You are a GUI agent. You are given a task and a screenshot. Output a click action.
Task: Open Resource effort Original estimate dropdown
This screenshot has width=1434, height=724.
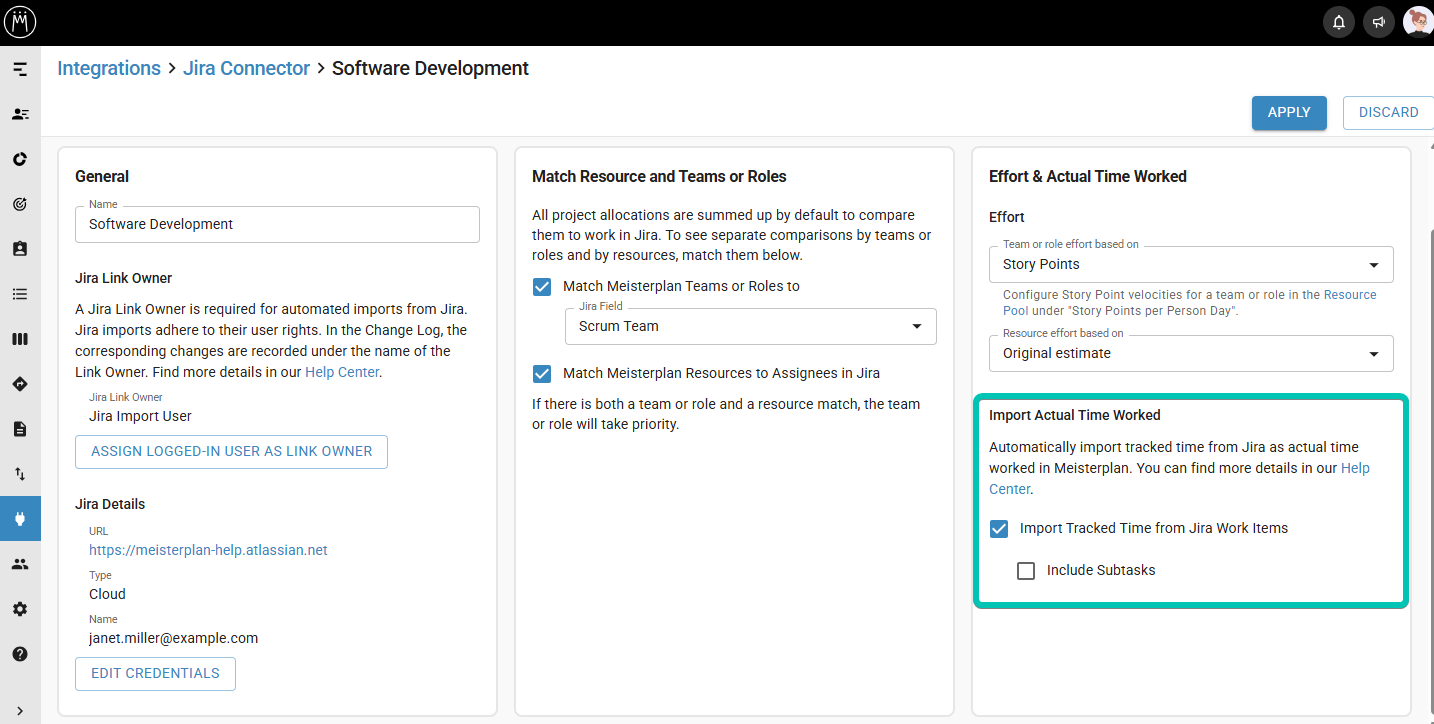[1191, 353]
